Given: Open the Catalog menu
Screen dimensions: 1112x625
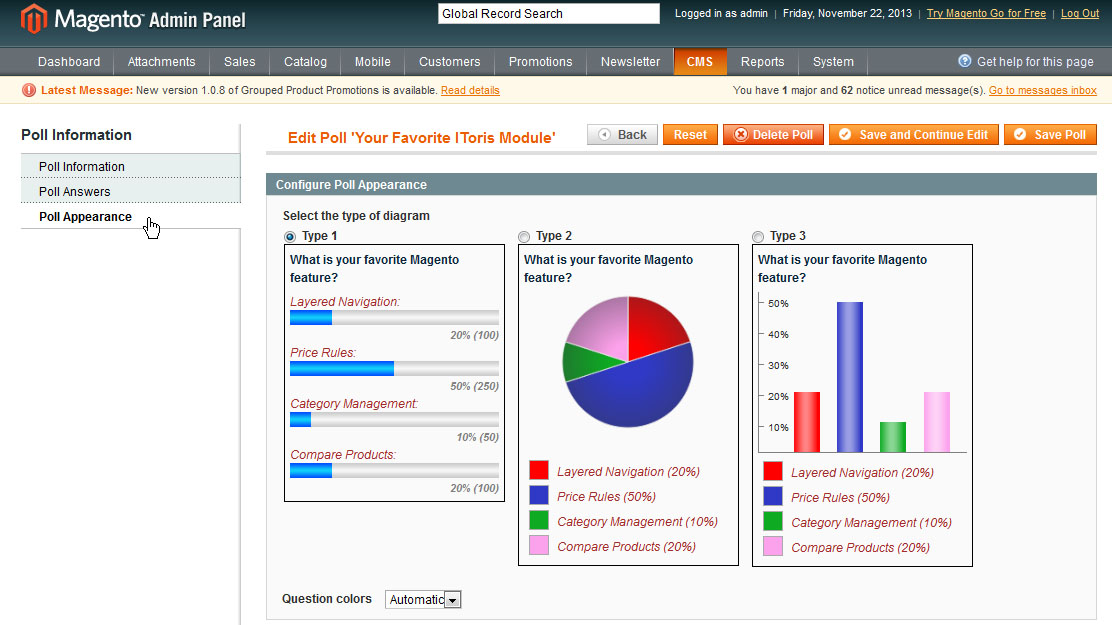Looking at the screenshot, I should coord(306,62).
